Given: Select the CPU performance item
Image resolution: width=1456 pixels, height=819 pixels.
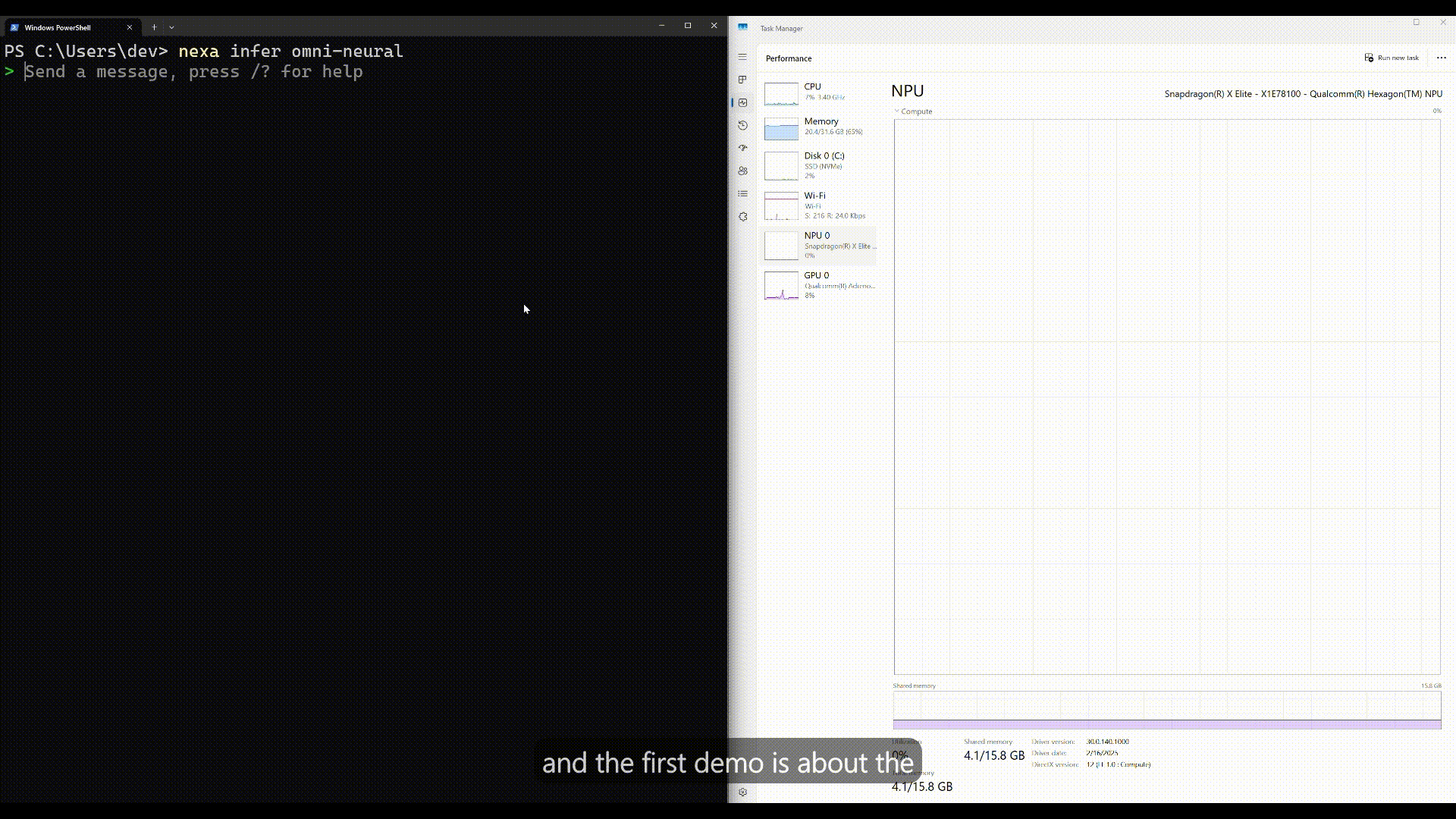Looking at the screenshot, I should point(819,93).
